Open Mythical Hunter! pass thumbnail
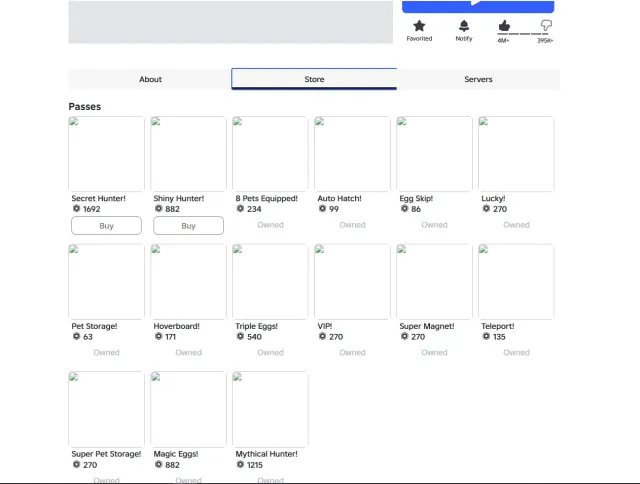The height and width of the screenshot is (484, 640). (270, 409)
